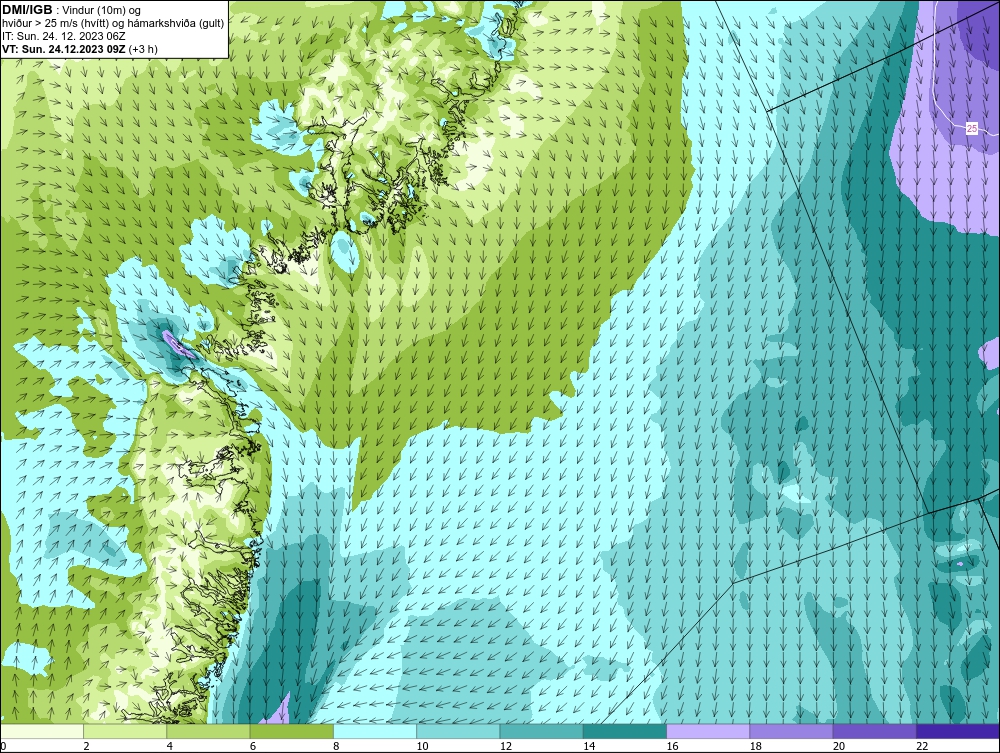Click the legend scale number '22'
The height and width of the screenshot is (753, 1000).
pyautogui.click(x=922, y=747)
